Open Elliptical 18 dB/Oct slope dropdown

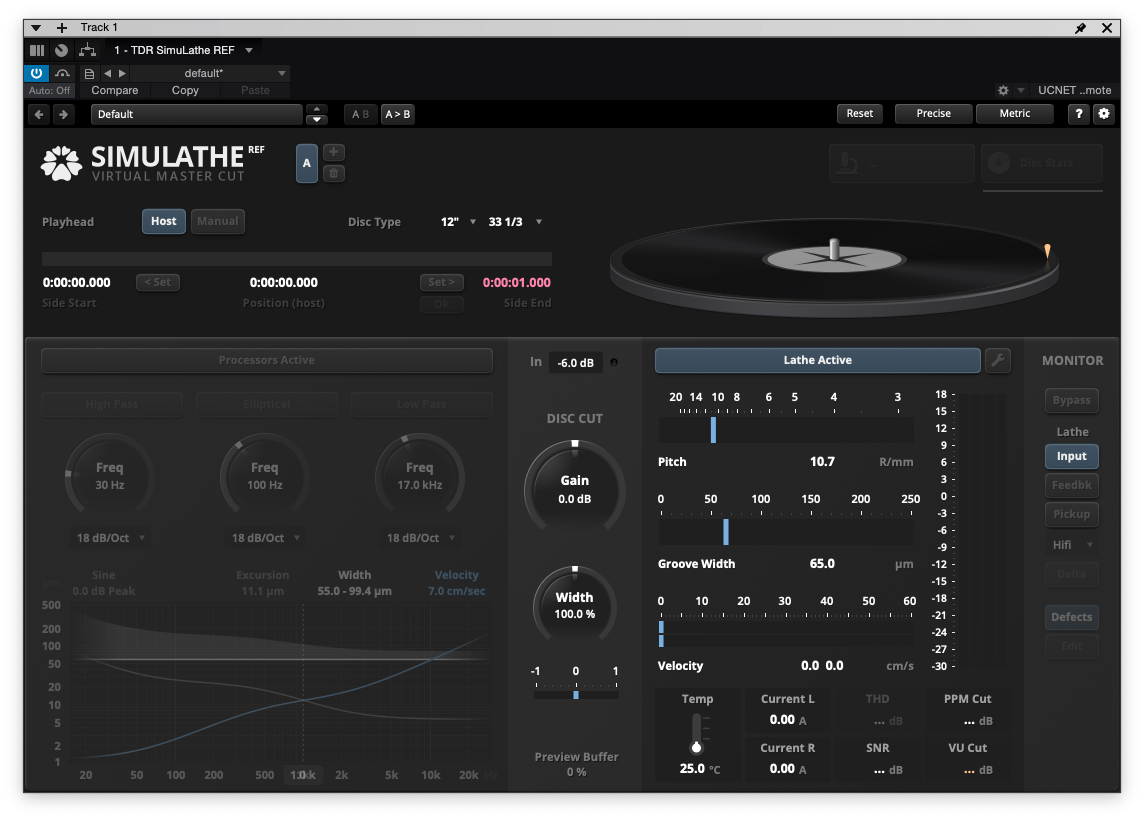pos(266,538)
